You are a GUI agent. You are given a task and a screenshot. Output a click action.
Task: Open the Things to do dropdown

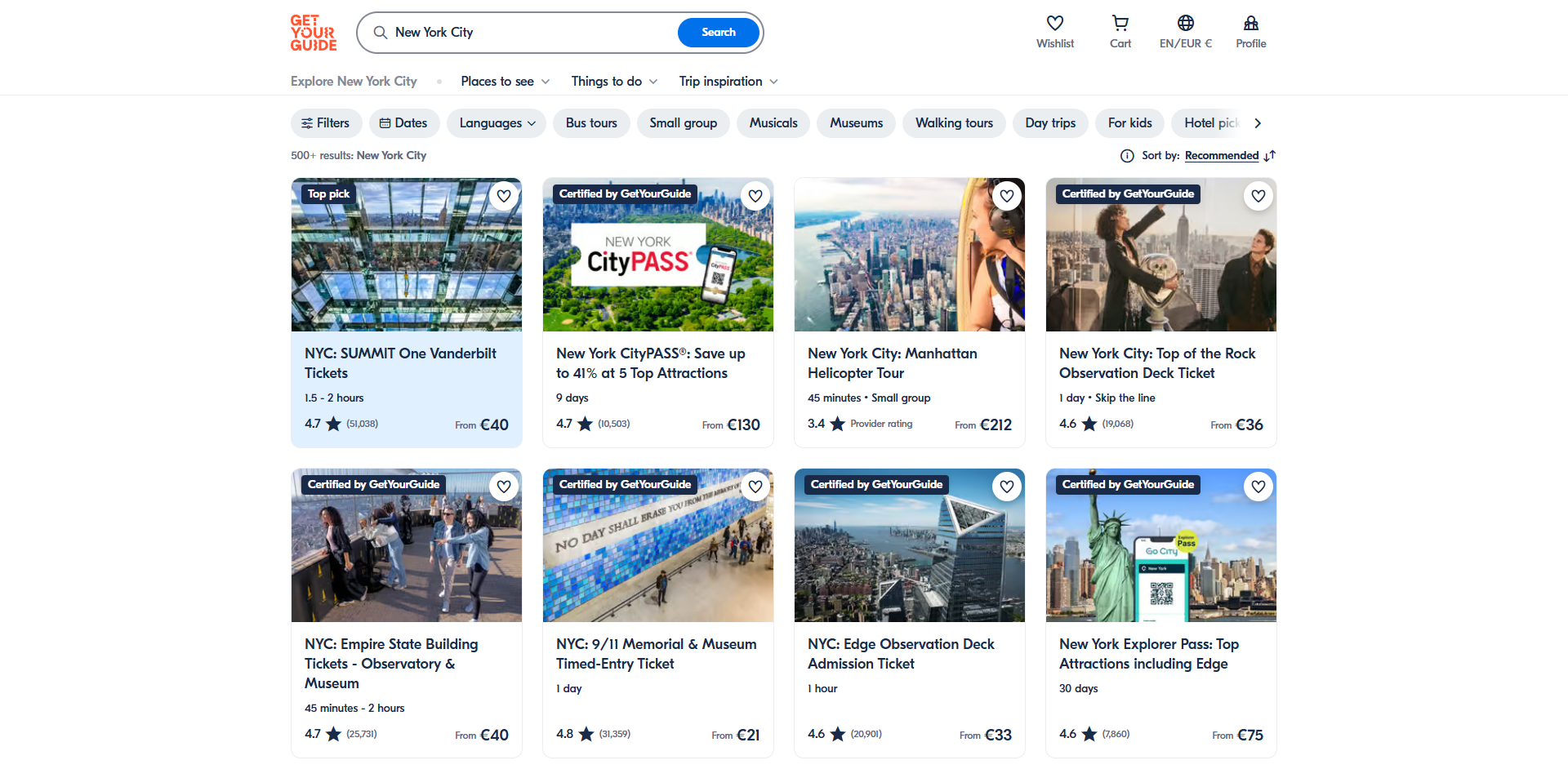(x=613, y=81)
